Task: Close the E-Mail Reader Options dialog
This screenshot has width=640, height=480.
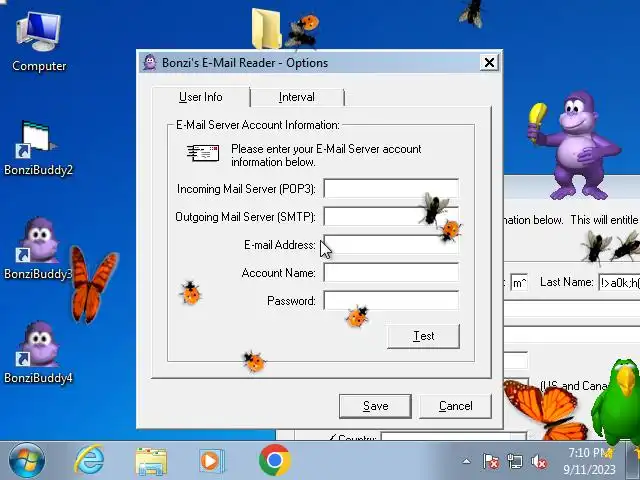Action: coord(489,62)
